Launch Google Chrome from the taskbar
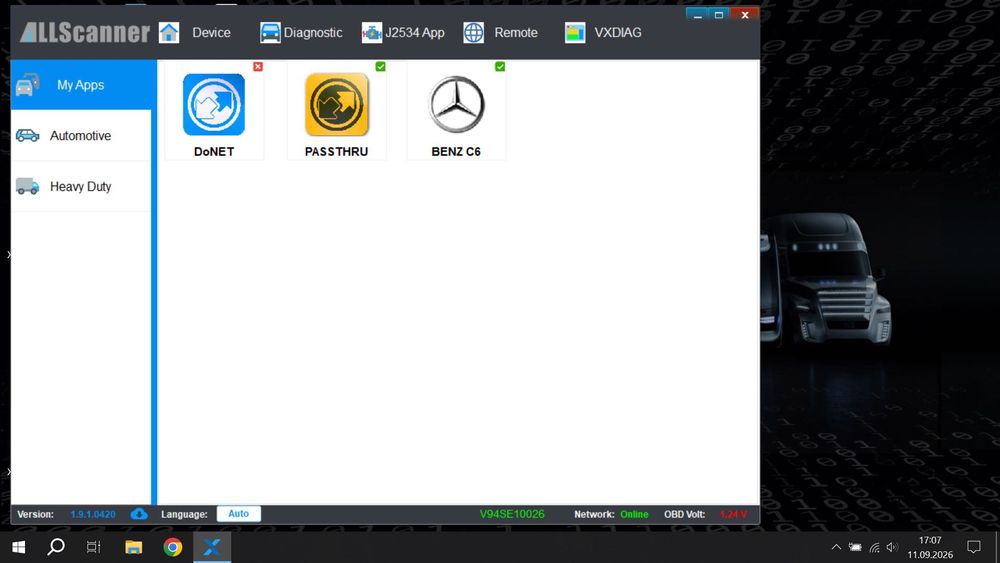Viewport: 1000px width, 563px height. point(172,547)
